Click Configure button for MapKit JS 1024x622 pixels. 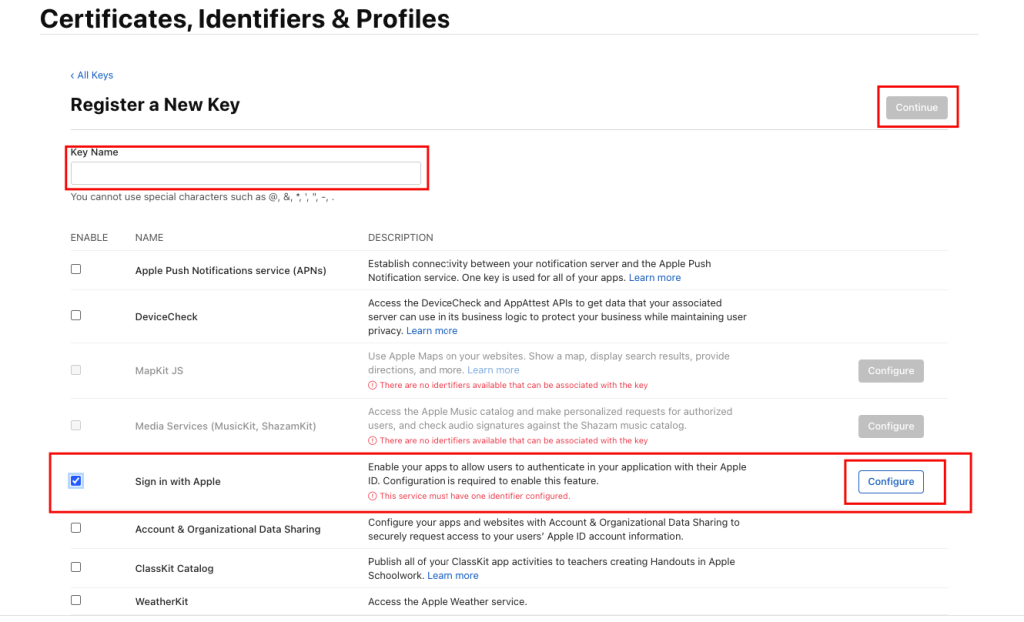pyautogui.click(x=891, y=370)
